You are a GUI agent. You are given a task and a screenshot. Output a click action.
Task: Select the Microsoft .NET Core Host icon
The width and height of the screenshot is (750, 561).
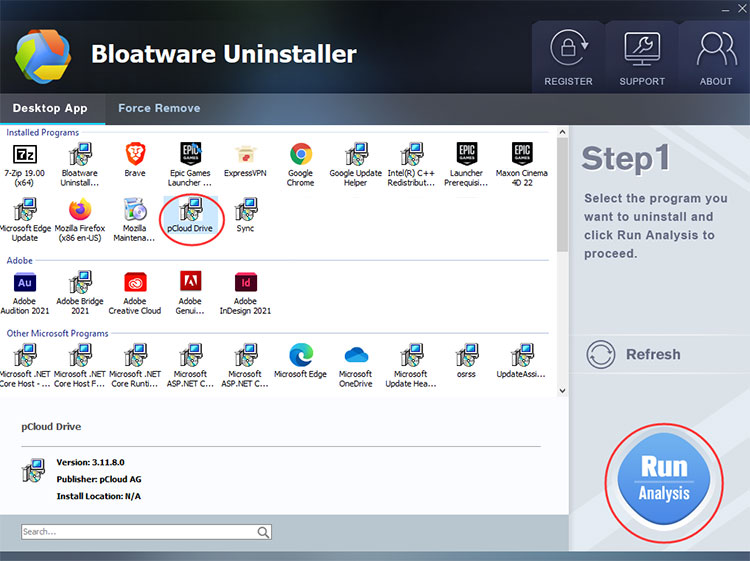[24, 355]
